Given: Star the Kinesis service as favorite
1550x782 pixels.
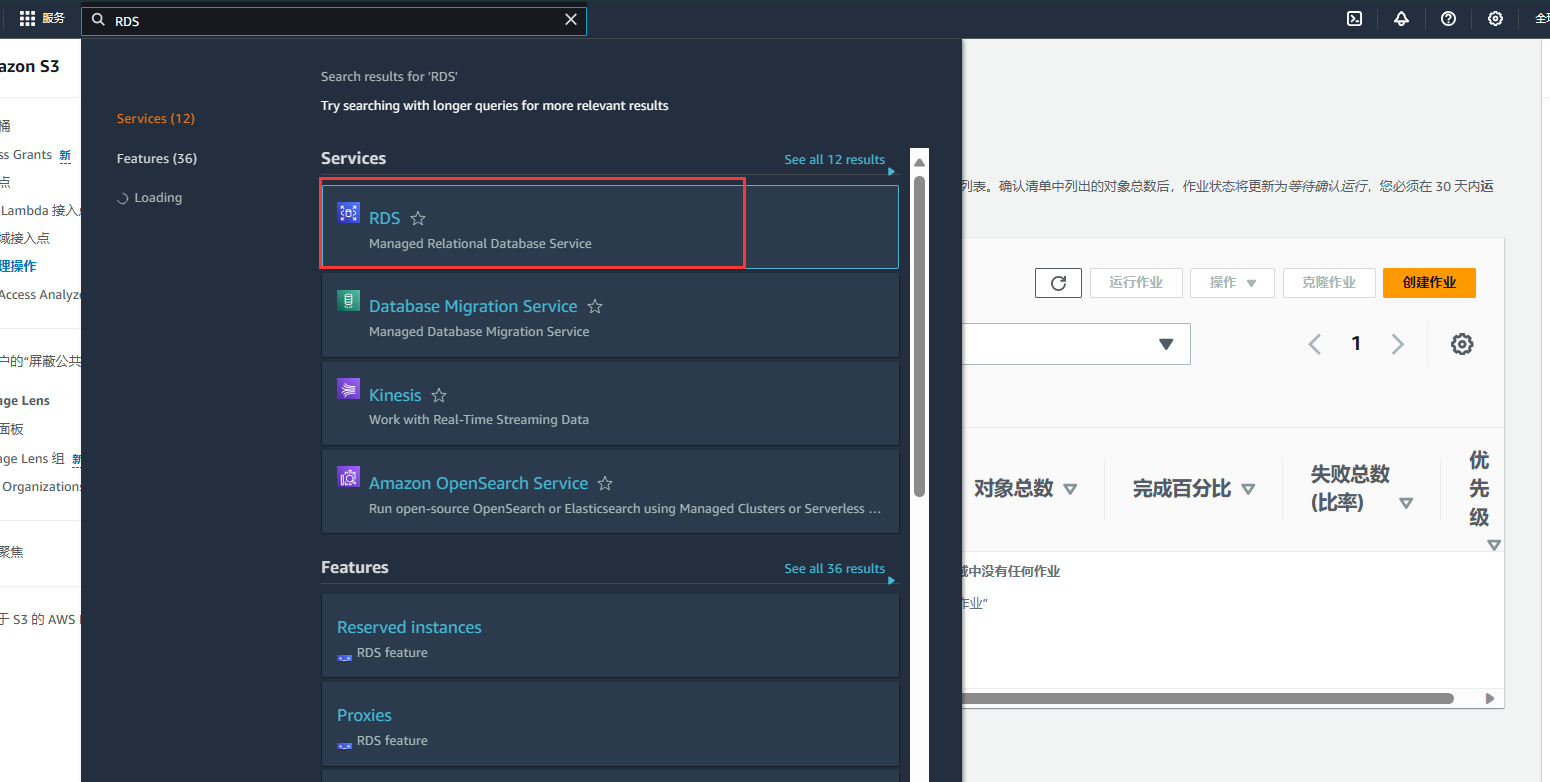Looking at the screenshot, I should click(438, 395).
